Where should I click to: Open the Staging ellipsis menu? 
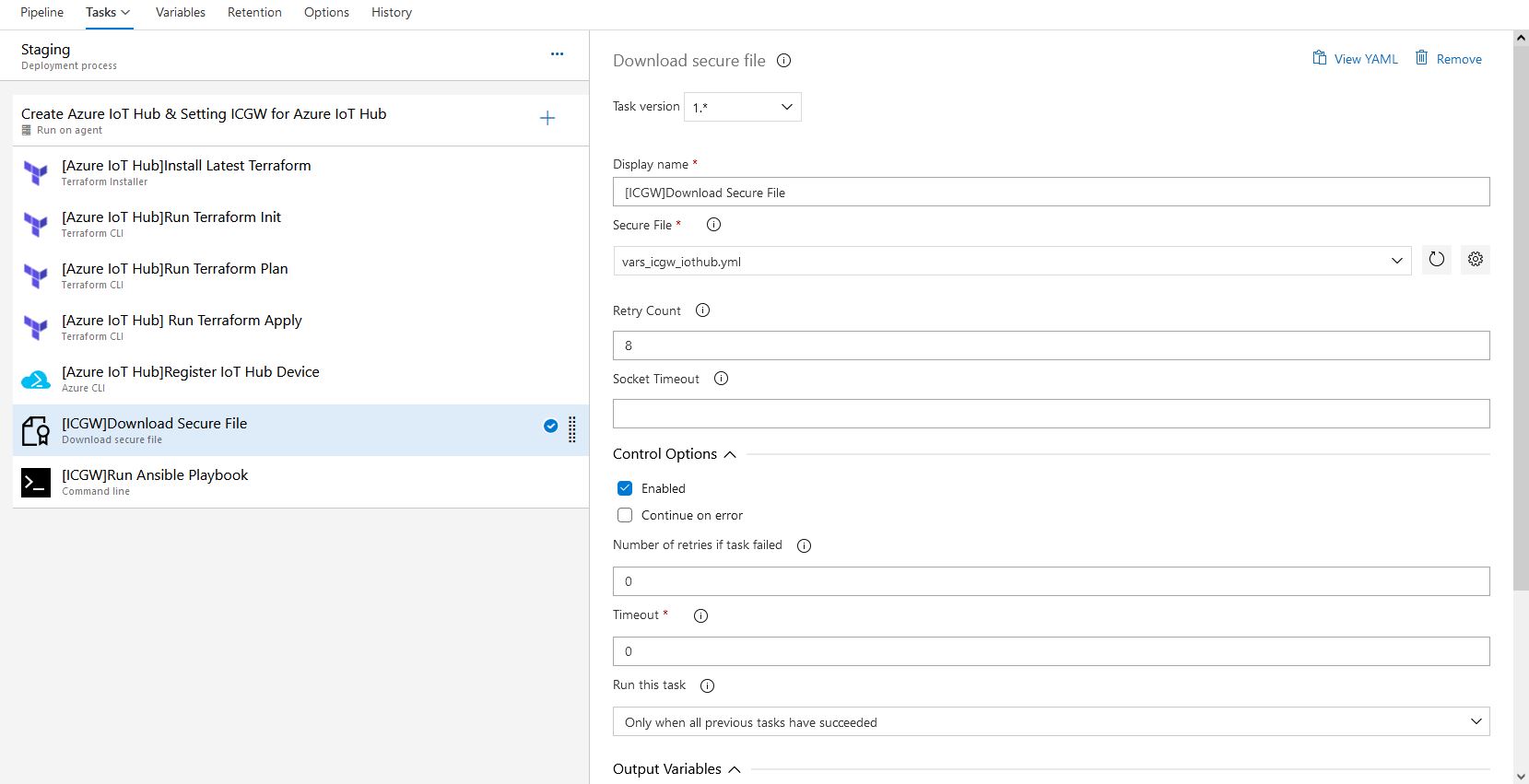(557, 54)
